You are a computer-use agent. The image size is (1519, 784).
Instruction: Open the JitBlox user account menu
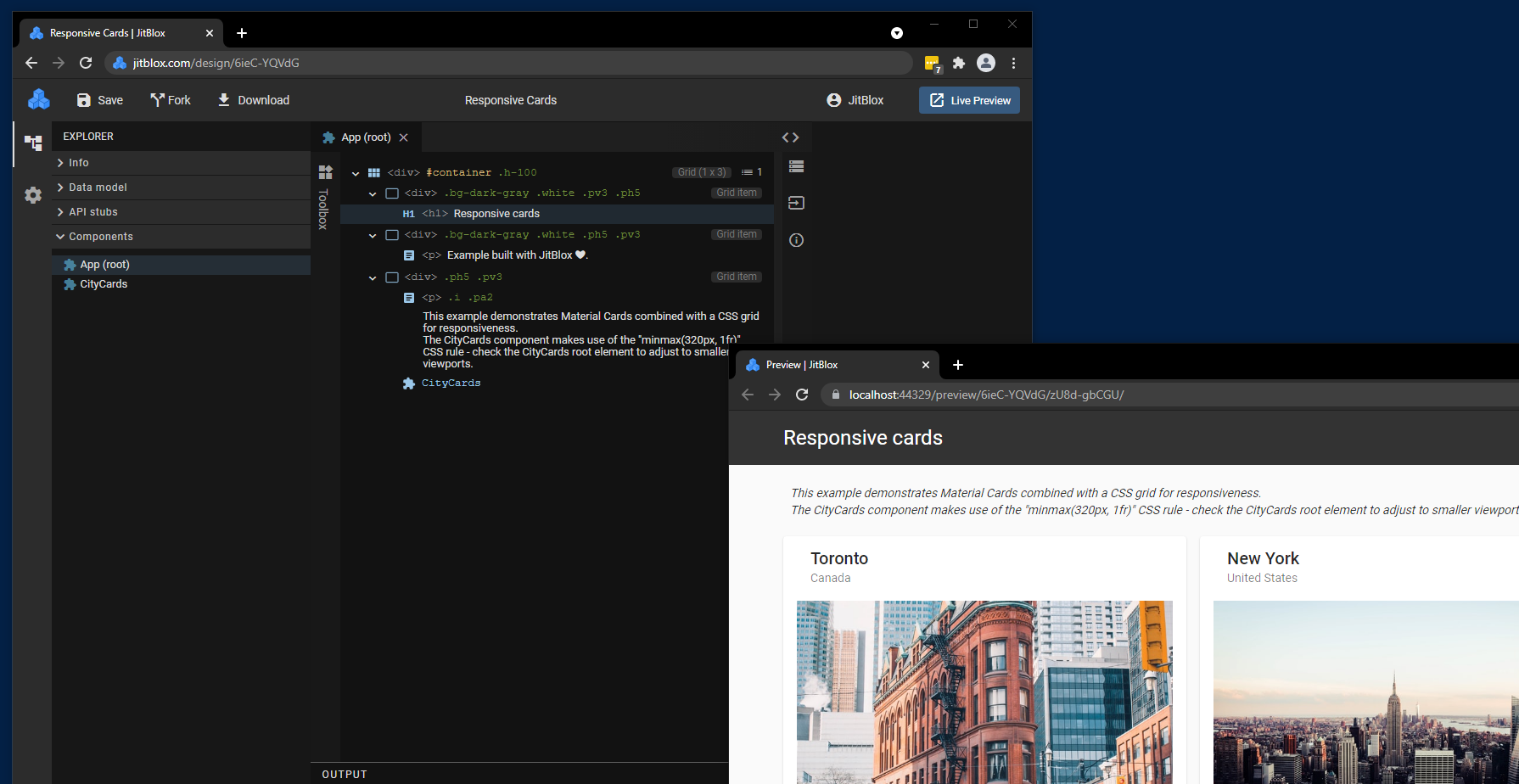(x=855, y=100)
